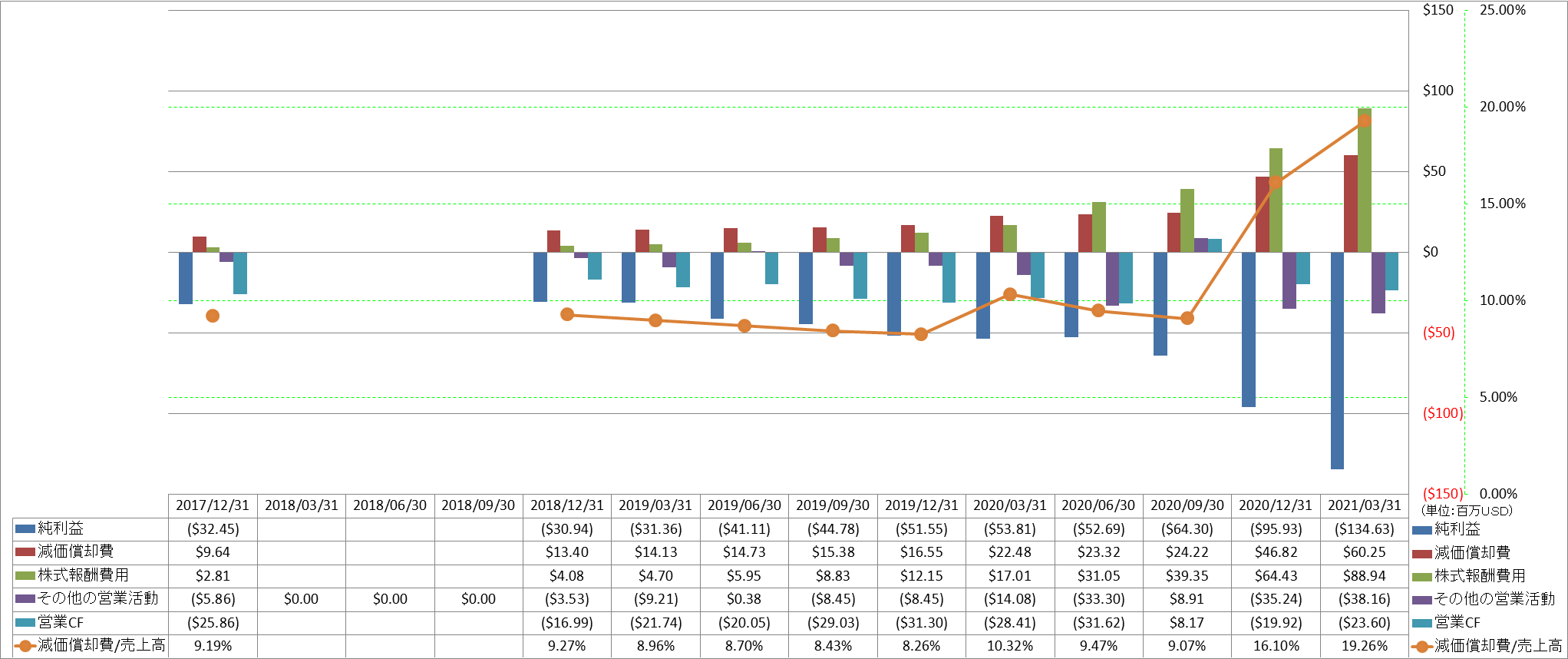The width and height of the screenshot is (1568, 659).
Task: Click the $9.64 depreciation cell
Action: (x=213, y=552)
